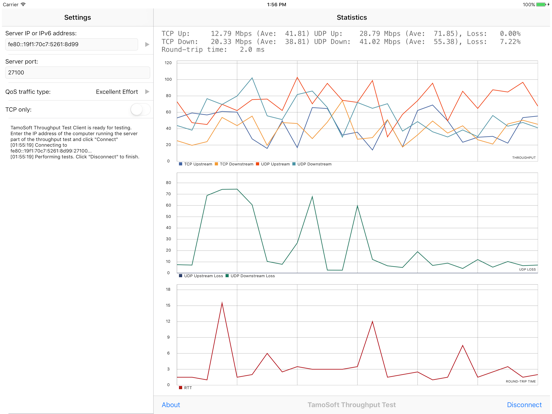This screenshot has height=414, width=552.
Task: Tap the UDP LOSS chart label
Action: coord(527,269)
